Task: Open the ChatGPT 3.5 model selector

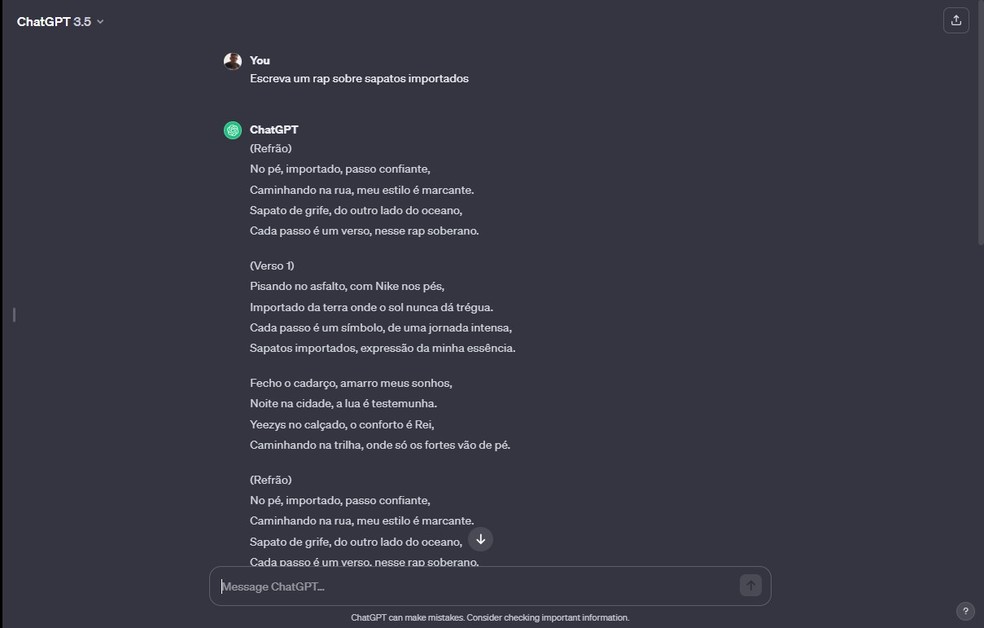Action: tap(60, 21)
